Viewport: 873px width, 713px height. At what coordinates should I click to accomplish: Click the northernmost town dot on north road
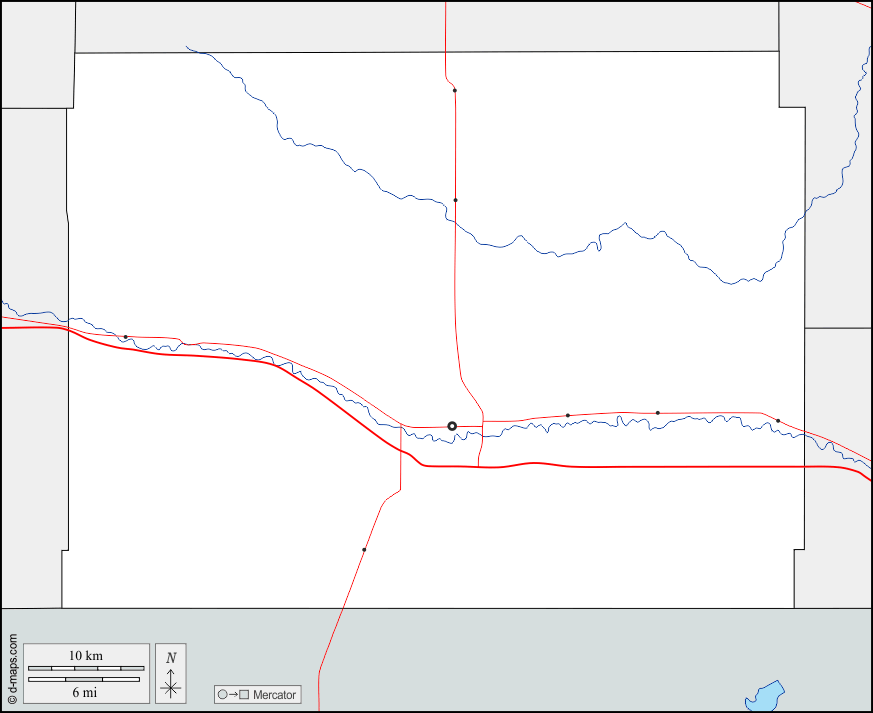tap(454, 91)
